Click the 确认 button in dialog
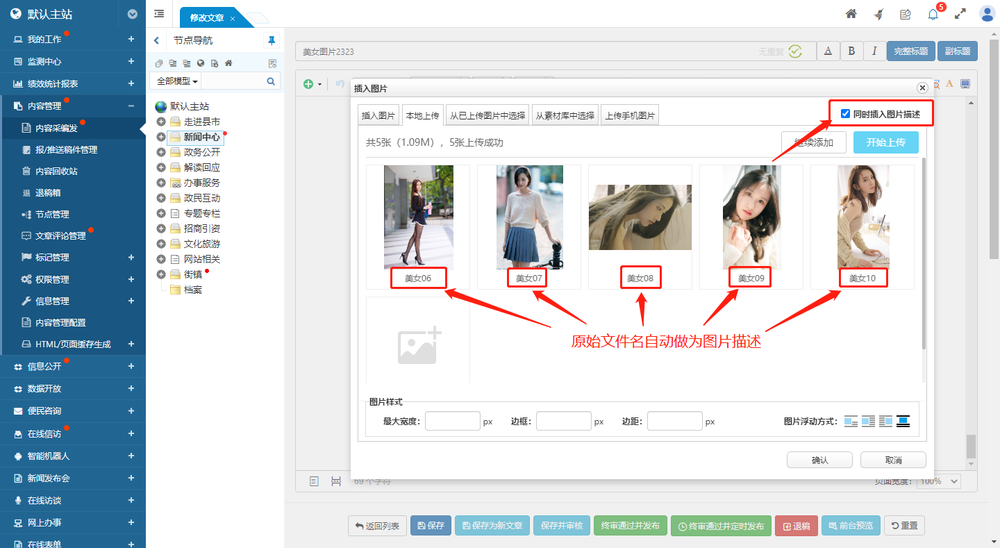 [819, 460]
